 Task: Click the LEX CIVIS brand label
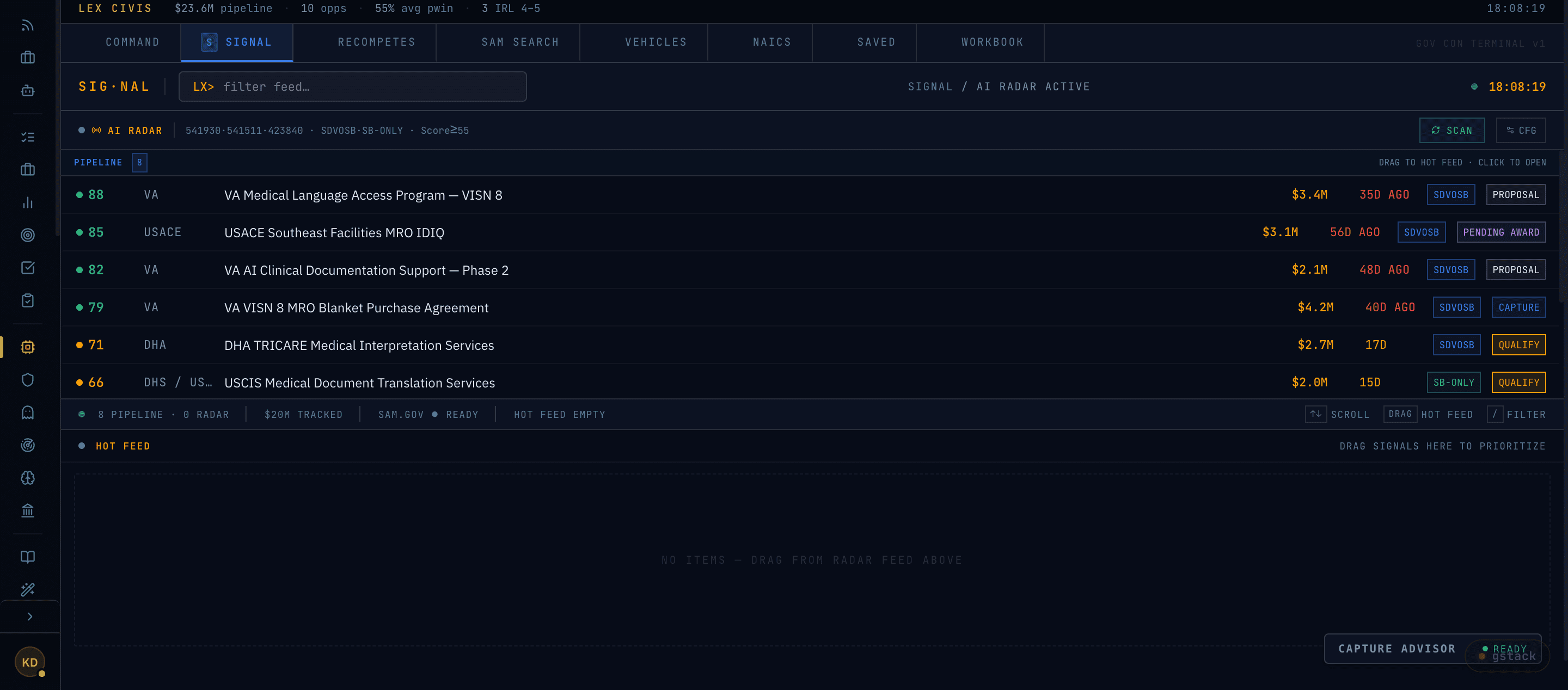pyautogui.click(x=115, y=9)
